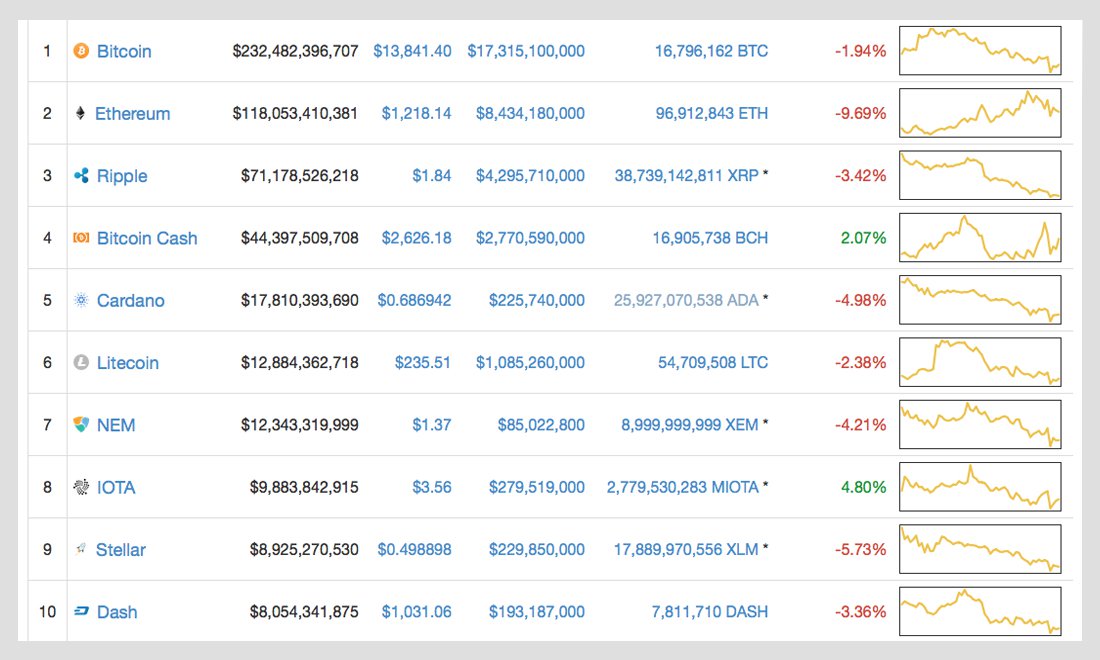Click the Bitcoin Cash logo icon
Image resolution: width=1100 pixels, height=660 pixels.
click(81, 238)
